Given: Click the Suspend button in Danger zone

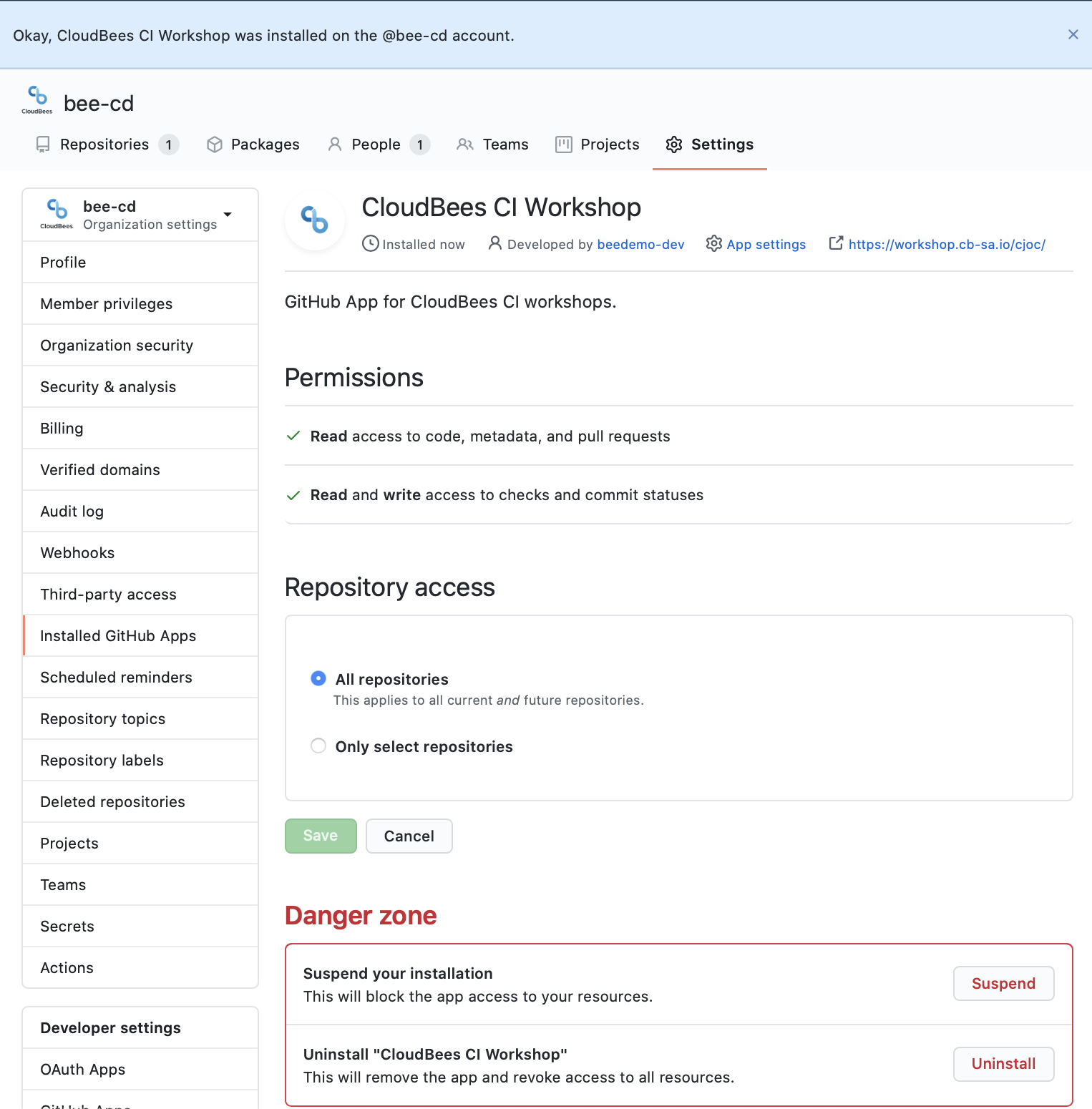Looking at the screenshot, I should pyautogui.click(x=1003, y=983).
